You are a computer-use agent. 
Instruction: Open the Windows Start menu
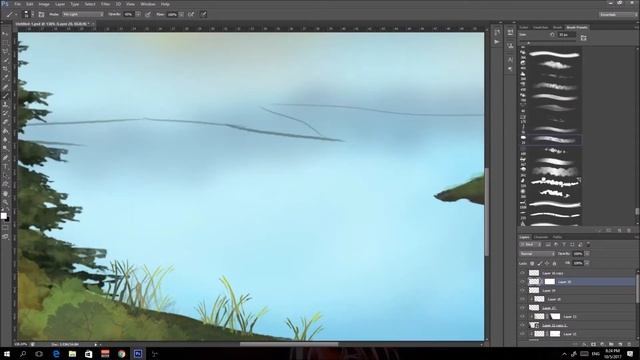7,354
